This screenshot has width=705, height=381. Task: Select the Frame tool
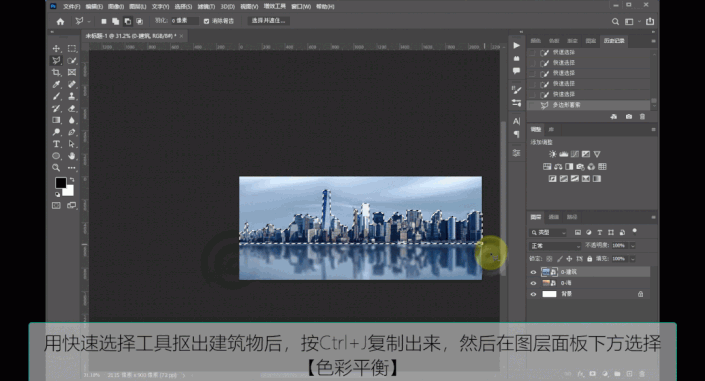tap(71, 72)
